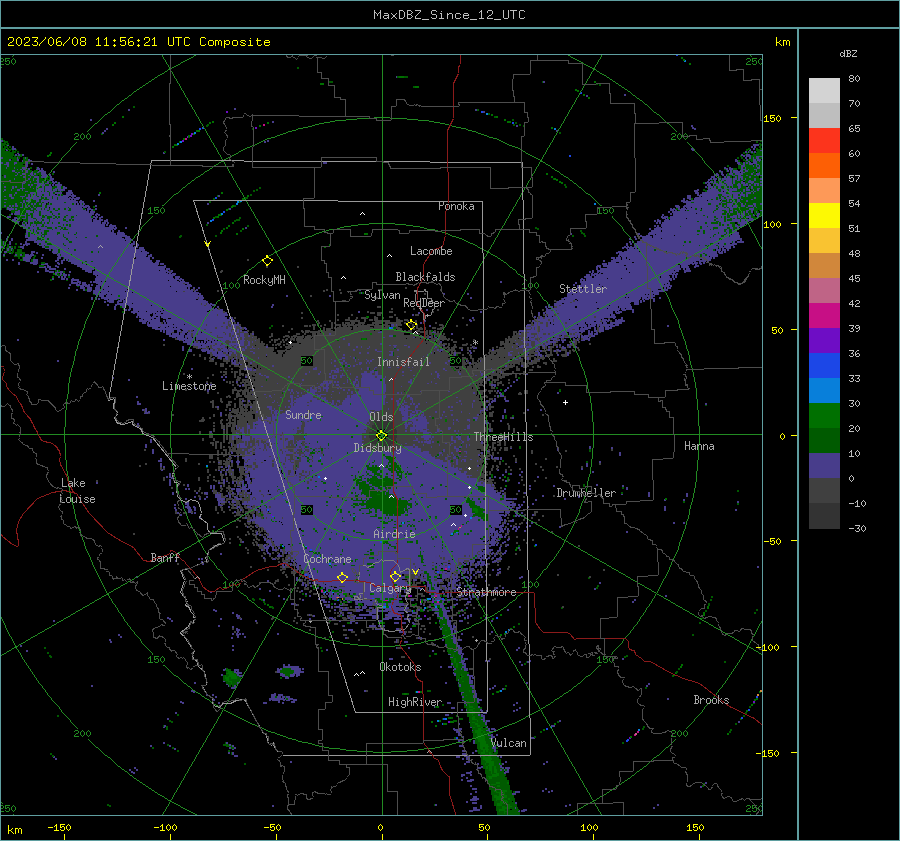Click the Blackfalds city label
The height and width of the screenshot is (841, 900).
pyautogui.click(x=425, y=277)
